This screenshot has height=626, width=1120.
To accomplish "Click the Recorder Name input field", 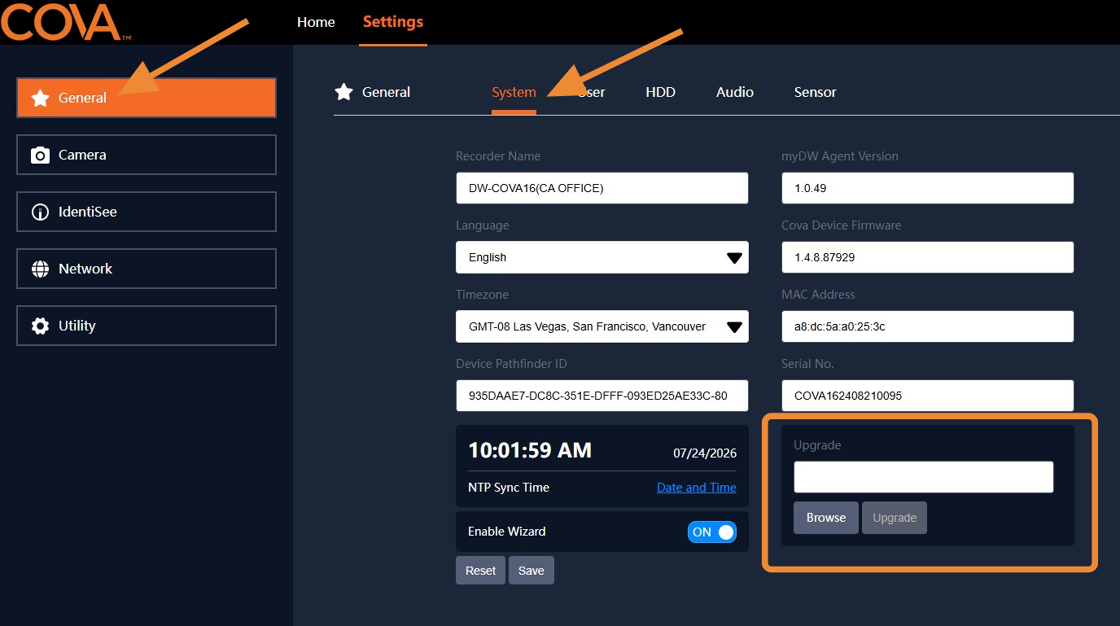I will point(602,188).
